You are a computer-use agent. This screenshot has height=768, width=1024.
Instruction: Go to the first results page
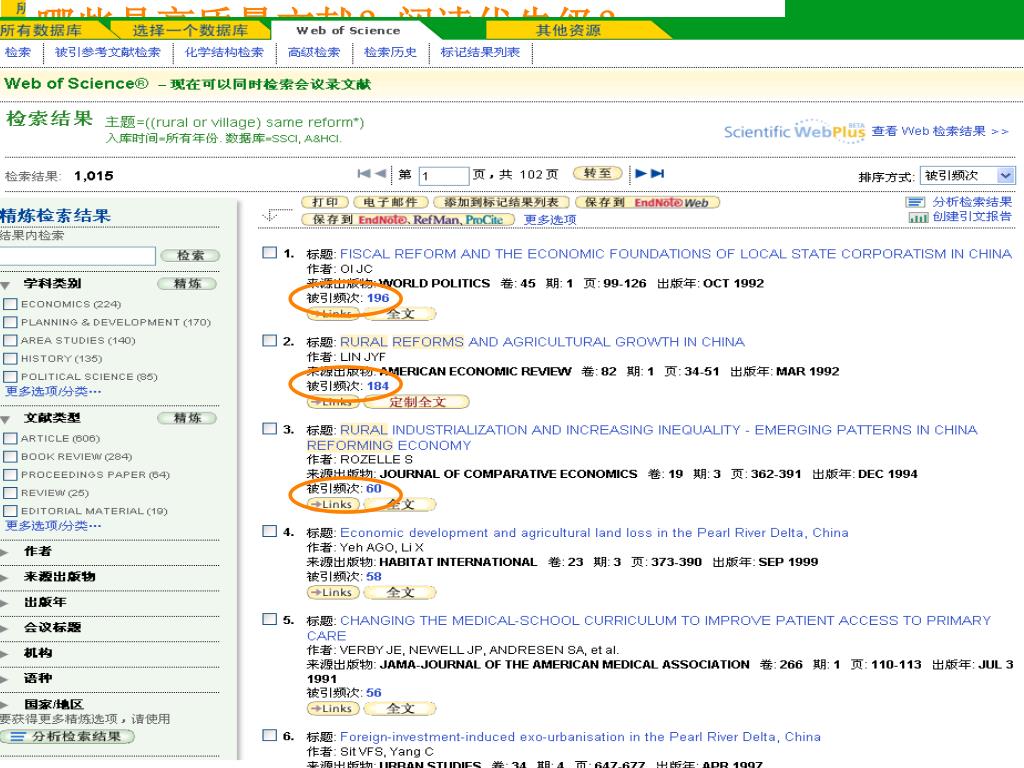(x=364, y=174)
